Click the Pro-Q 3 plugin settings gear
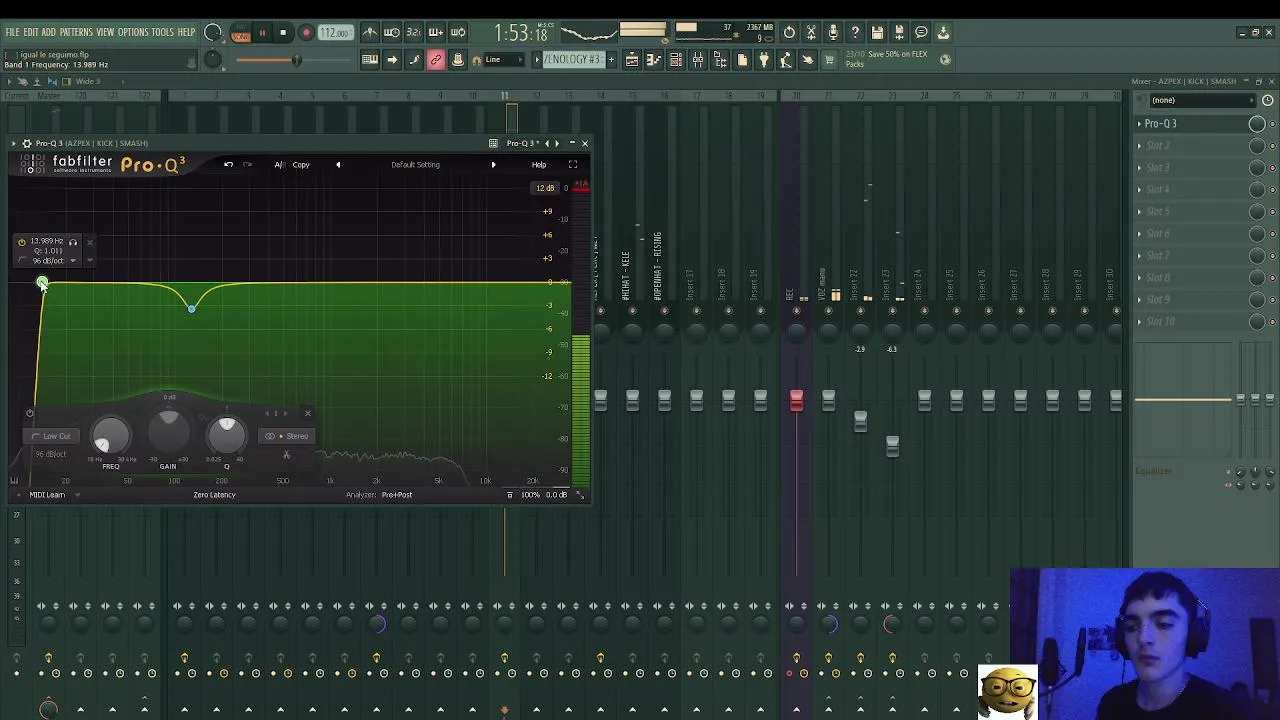The image size is (1280, 720). coord(27,143)
